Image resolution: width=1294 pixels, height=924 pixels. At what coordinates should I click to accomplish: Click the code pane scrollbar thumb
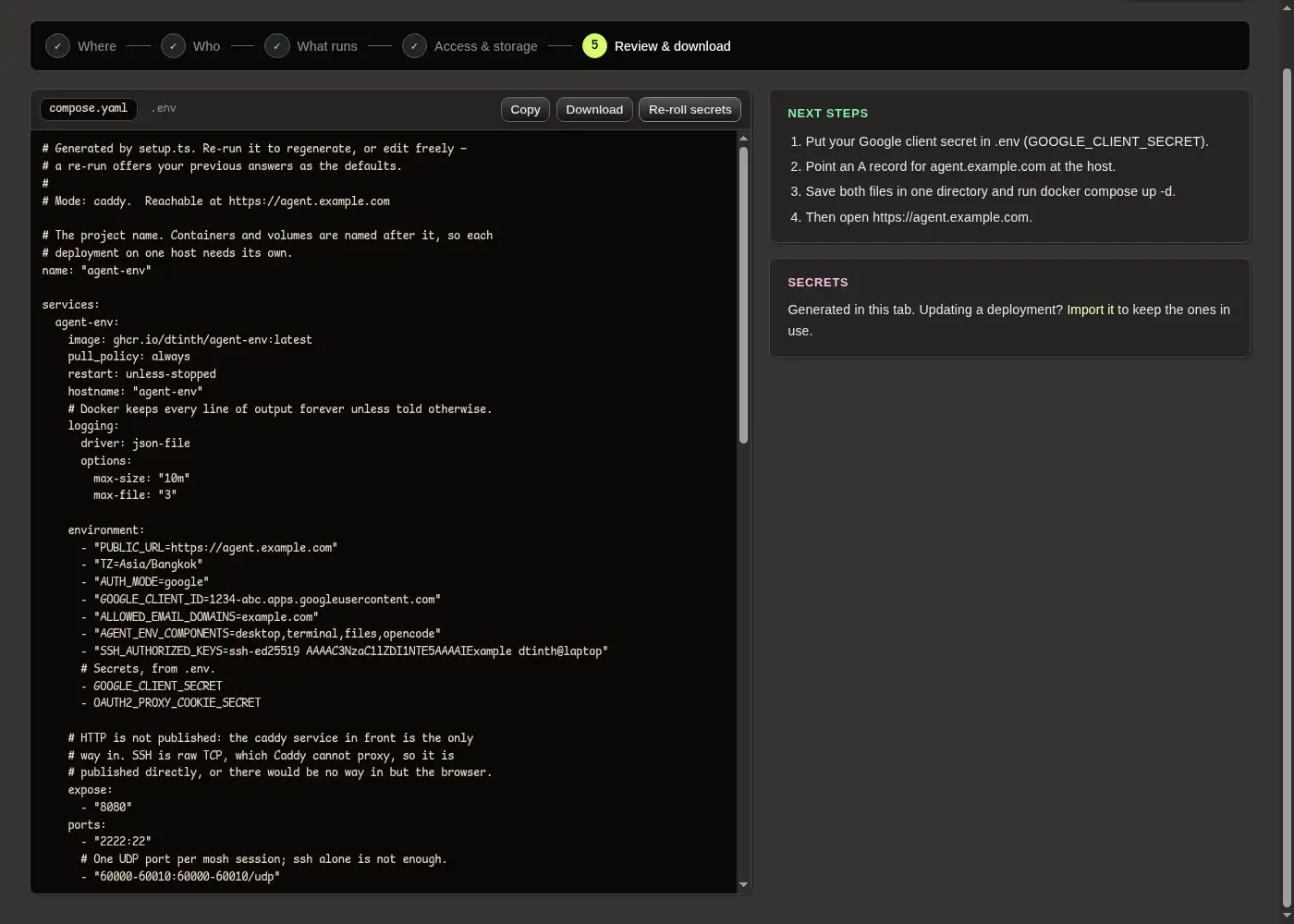point(743,295)
